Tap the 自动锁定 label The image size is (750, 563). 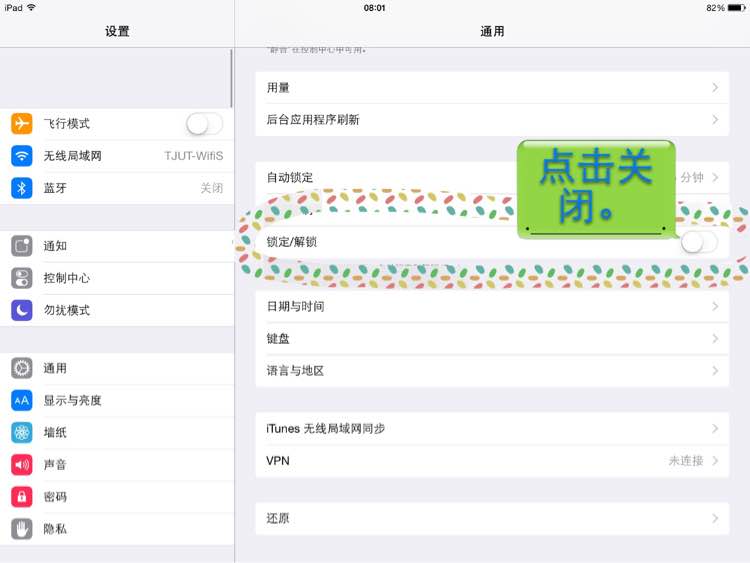tap(290, 177)
